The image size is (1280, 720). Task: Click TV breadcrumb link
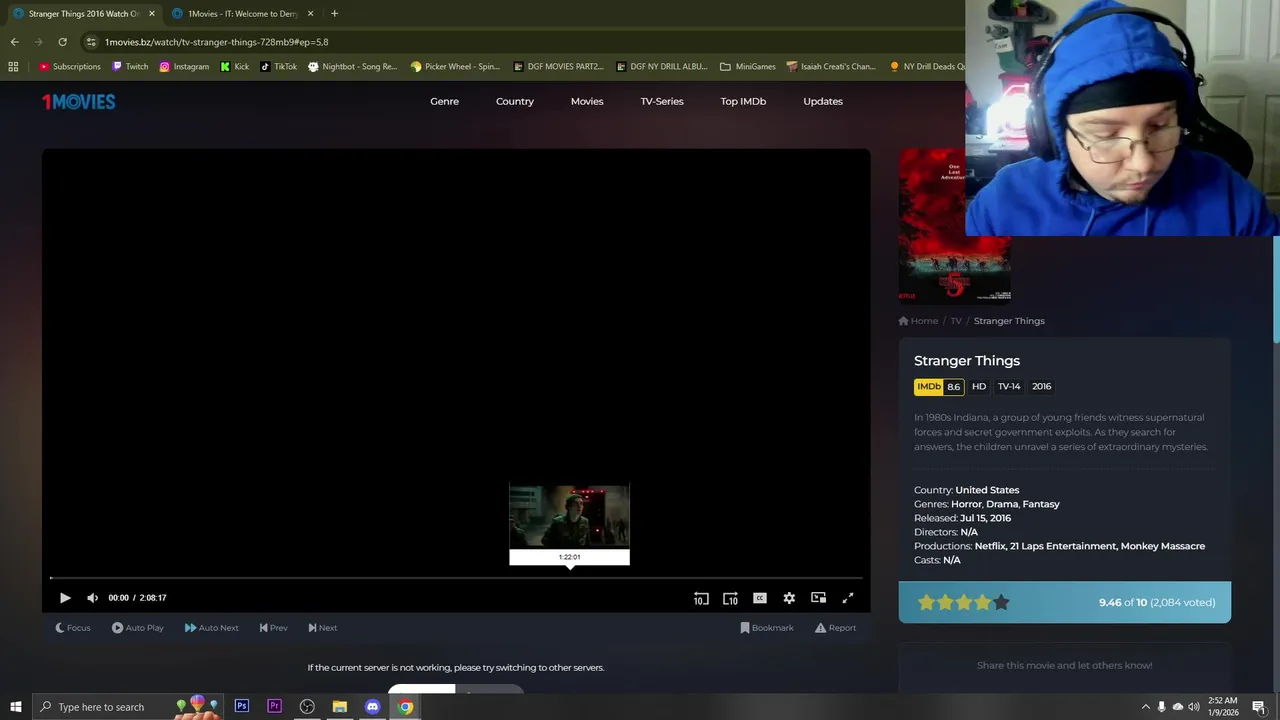pyautogui.click(x=956, y=321)
